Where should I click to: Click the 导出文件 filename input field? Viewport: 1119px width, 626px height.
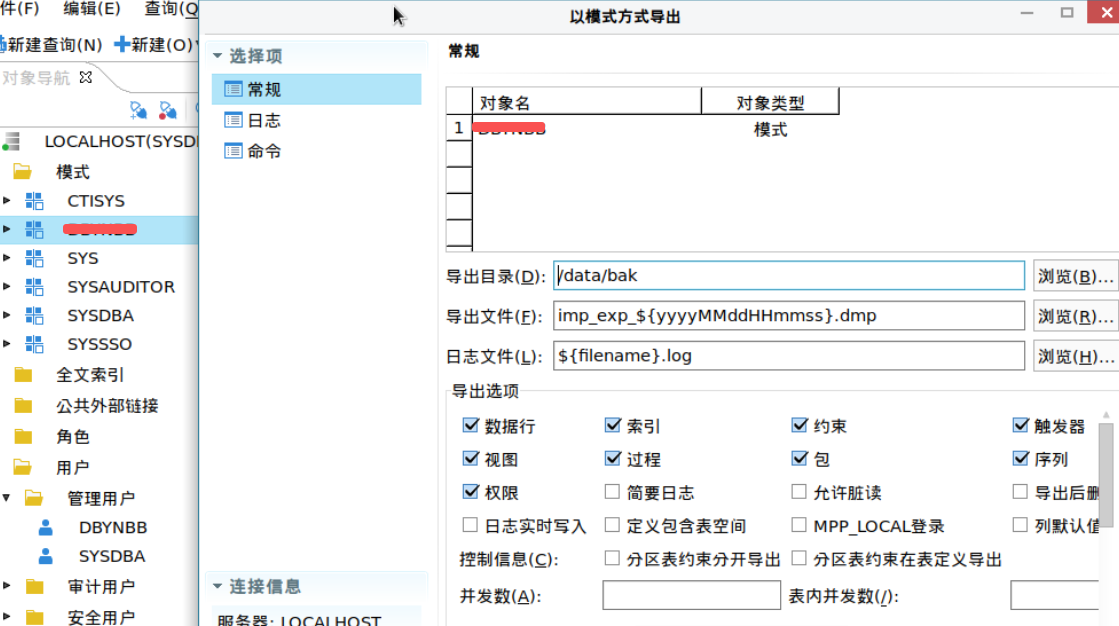click(788, 316)
